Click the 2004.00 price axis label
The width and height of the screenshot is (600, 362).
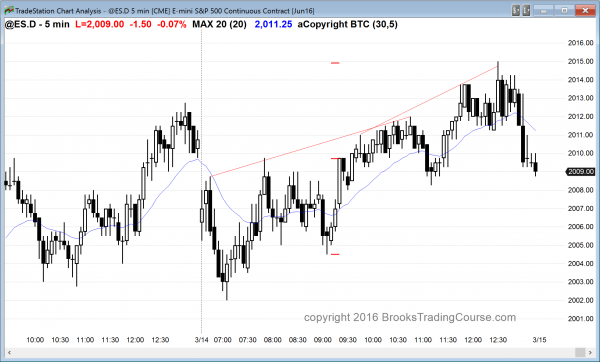pos(580,263)
